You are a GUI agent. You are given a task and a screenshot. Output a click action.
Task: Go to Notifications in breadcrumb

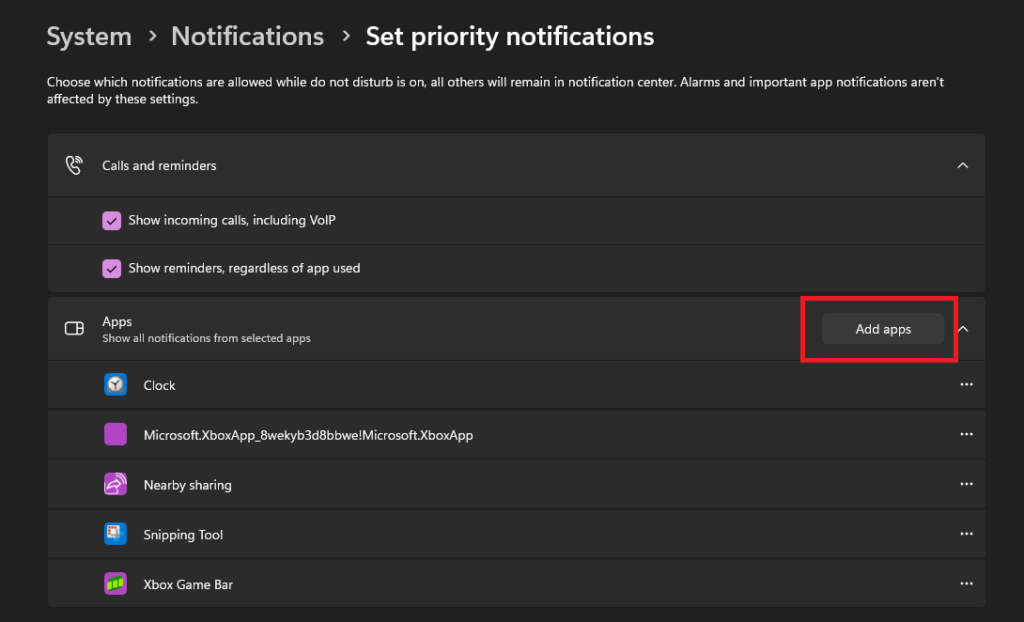pos(247,37)
